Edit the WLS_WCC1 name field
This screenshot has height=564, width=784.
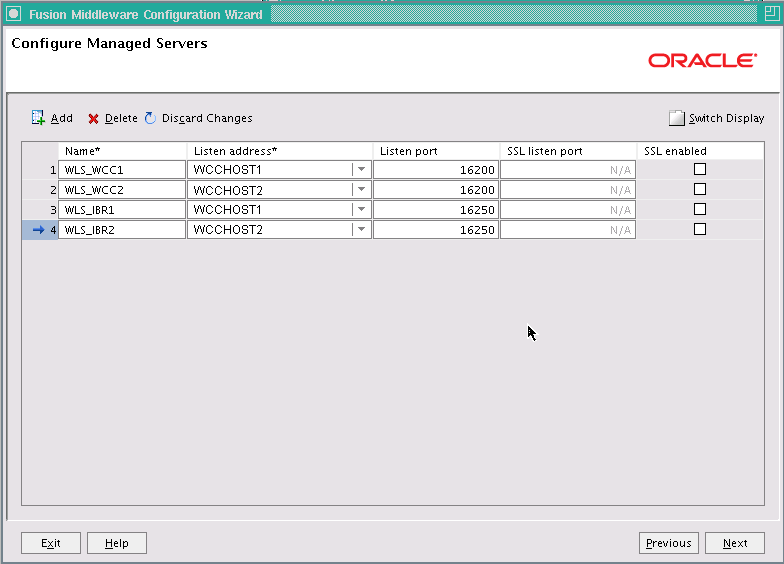[122, 170]
